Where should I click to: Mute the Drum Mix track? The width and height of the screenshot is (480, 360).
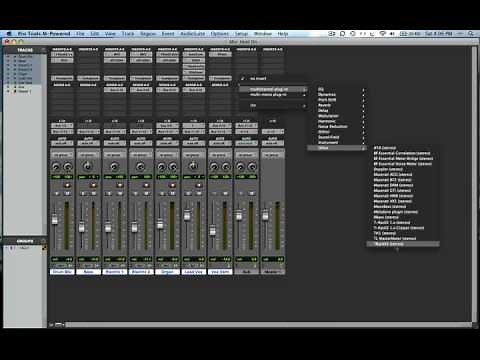68,193
